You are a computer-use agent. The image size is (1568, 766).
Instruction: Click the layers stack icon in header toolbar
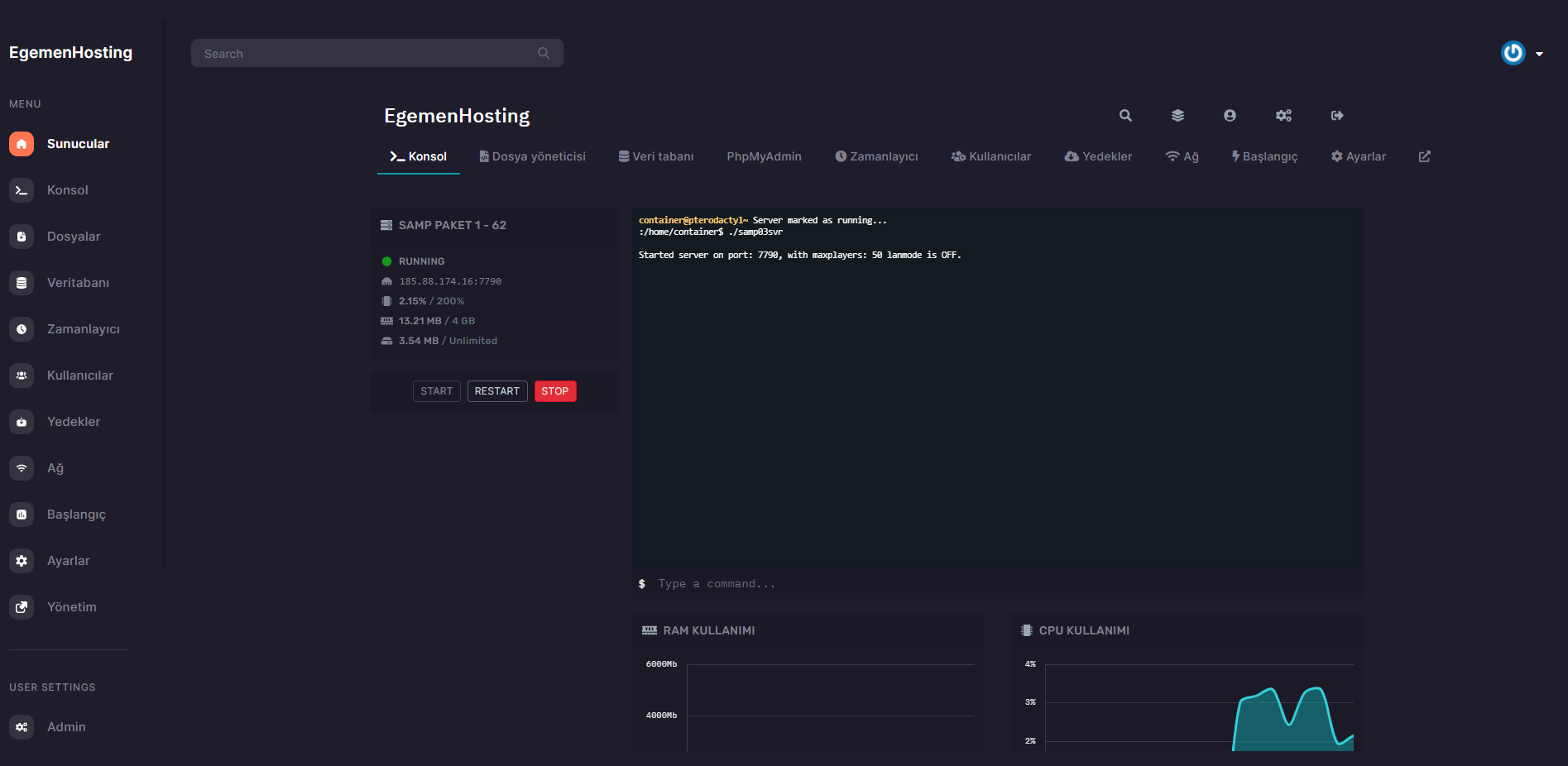tap(1177, 116)
